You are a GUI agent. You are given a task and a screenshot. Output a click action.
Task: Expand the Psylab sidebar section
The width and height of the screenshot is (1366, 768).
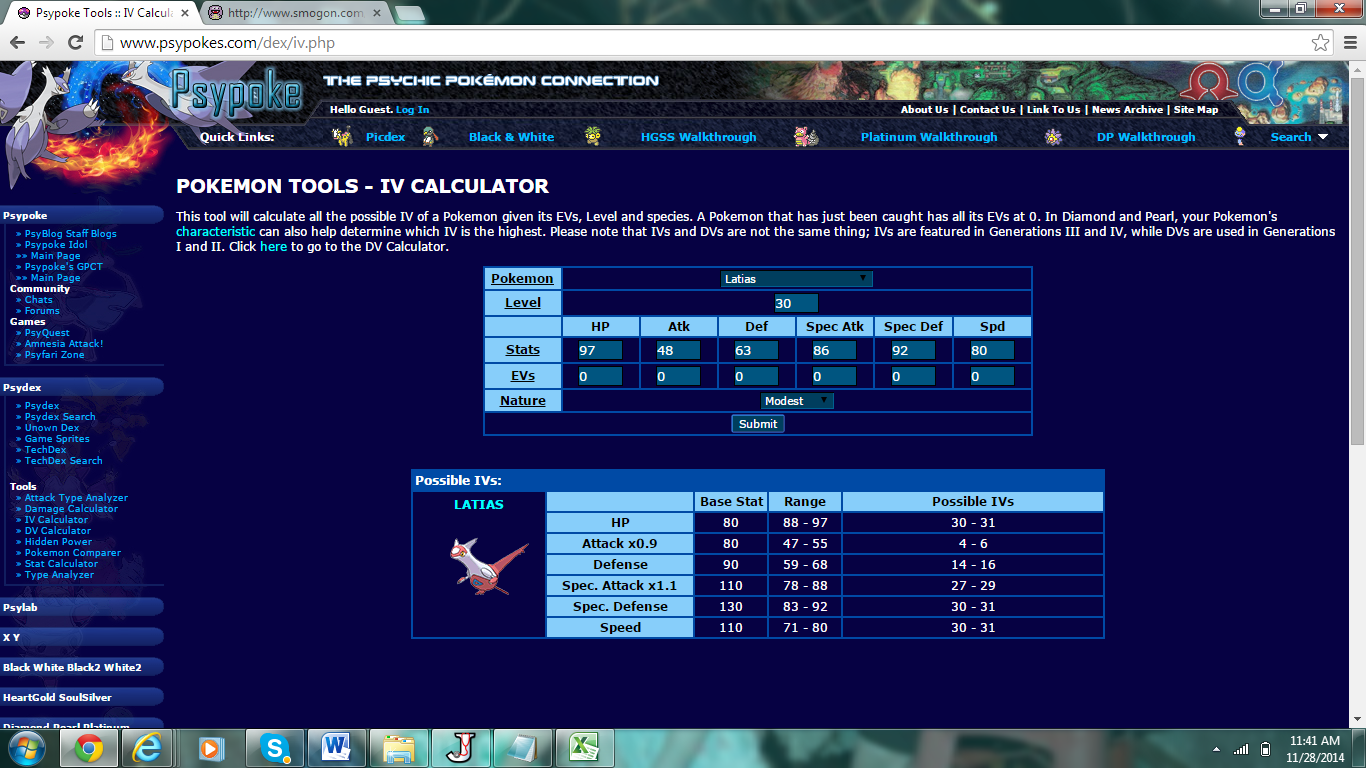82,607
